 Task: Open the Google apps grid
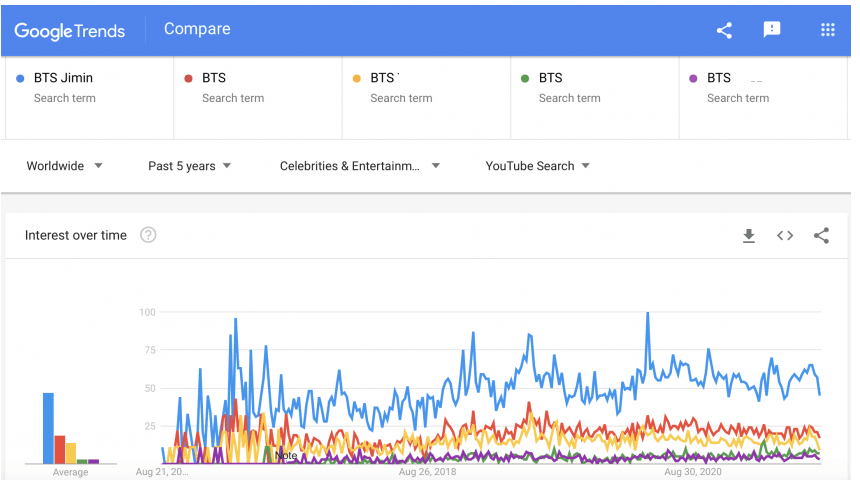coord(828,30)
